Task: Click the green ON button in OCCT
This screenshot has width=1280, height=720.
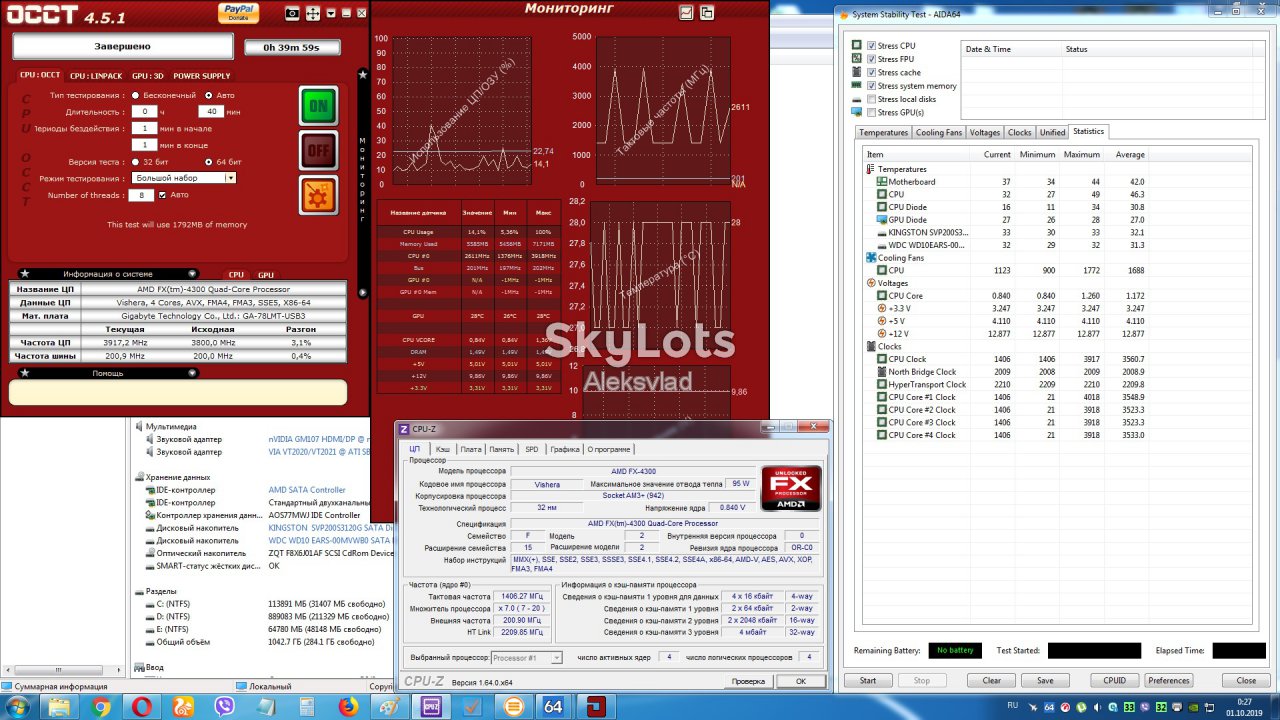Action: point(318,105)
